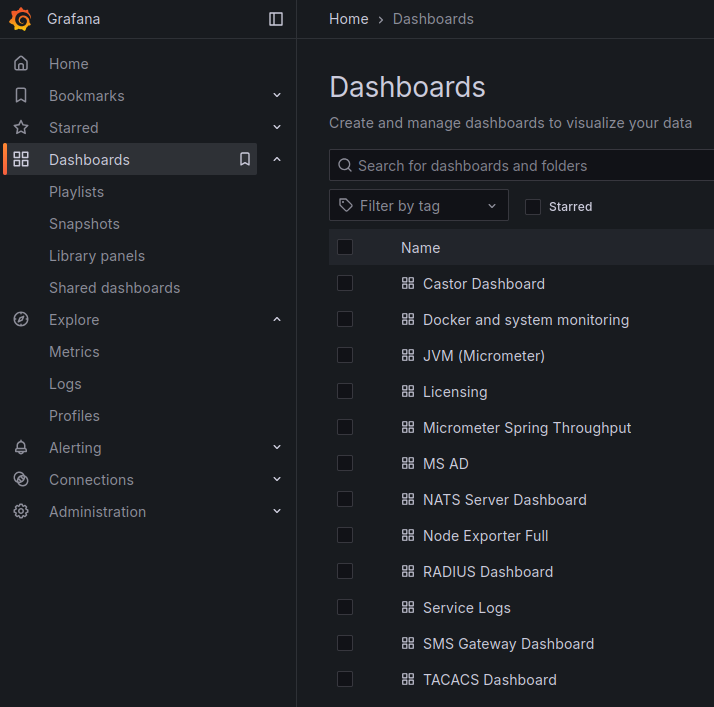Screen dimensions: 714x707
Task: Click the Alerting bell icon
Action: (x=21, y=448)
